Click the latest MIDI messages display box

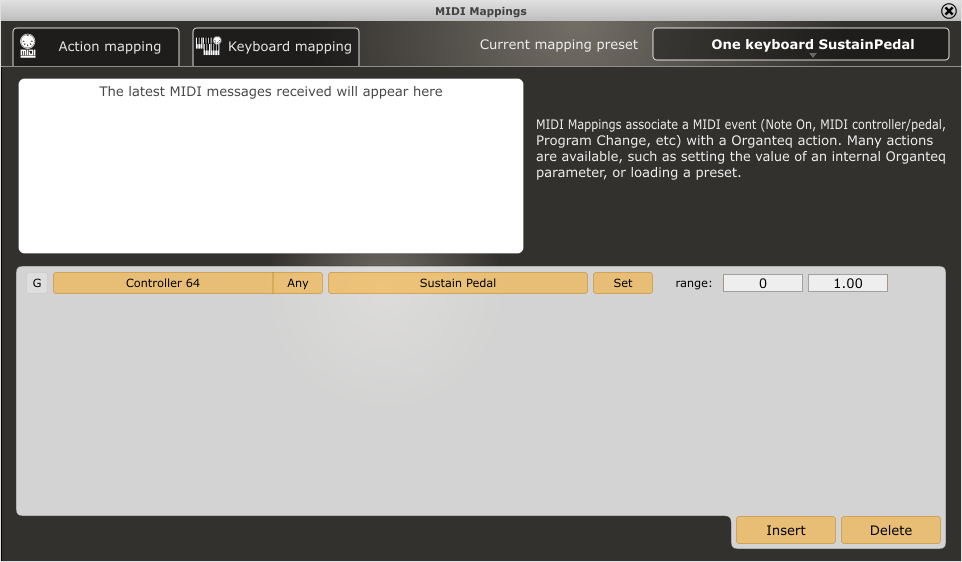(x=271, y=166)
